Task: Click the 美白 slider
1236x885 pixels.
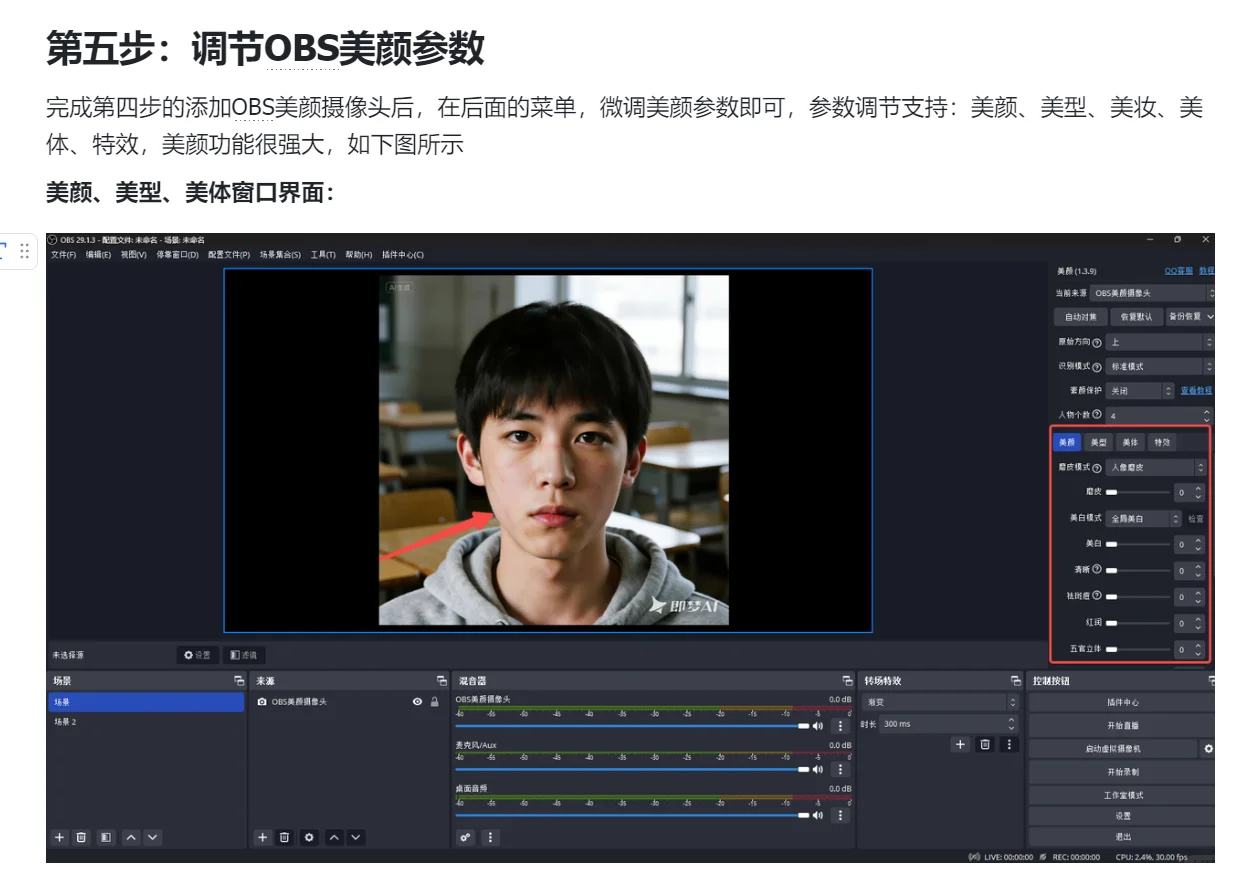Action: 1137,545
